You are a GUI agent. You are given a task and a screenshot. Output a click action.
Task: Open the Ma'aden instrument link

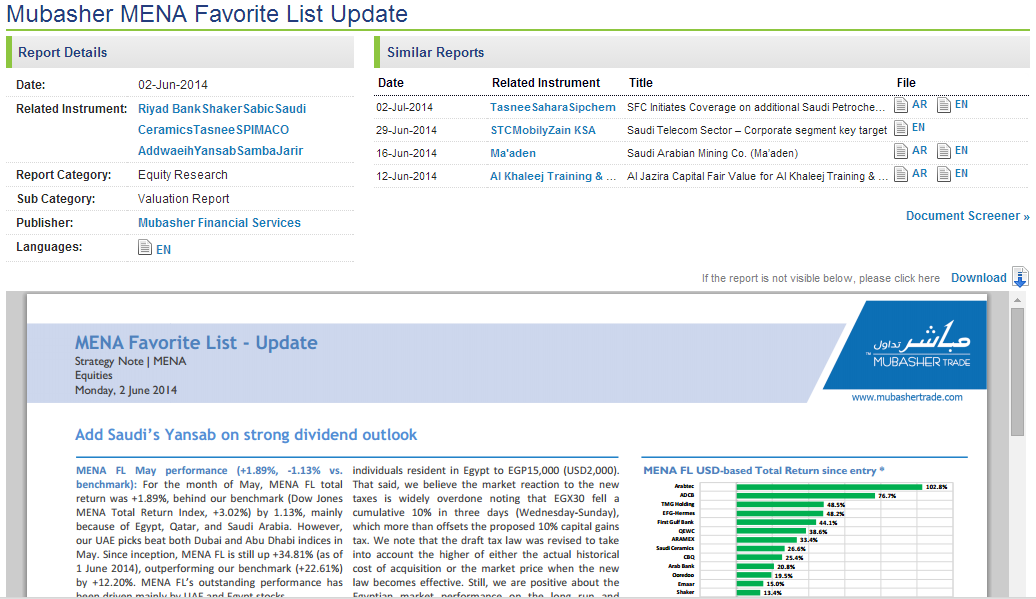click(x=513, y=153)
